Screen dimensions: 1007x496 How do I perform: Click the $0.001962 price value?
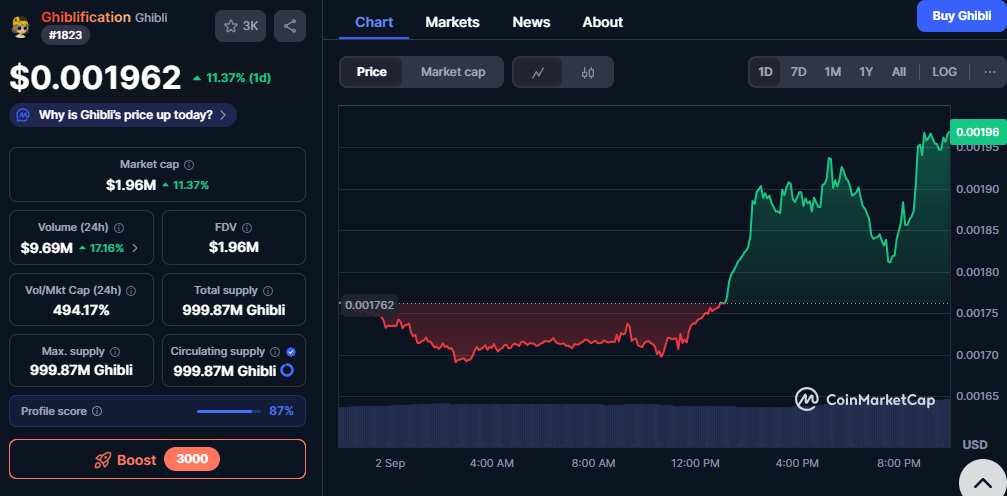(95, 78)
